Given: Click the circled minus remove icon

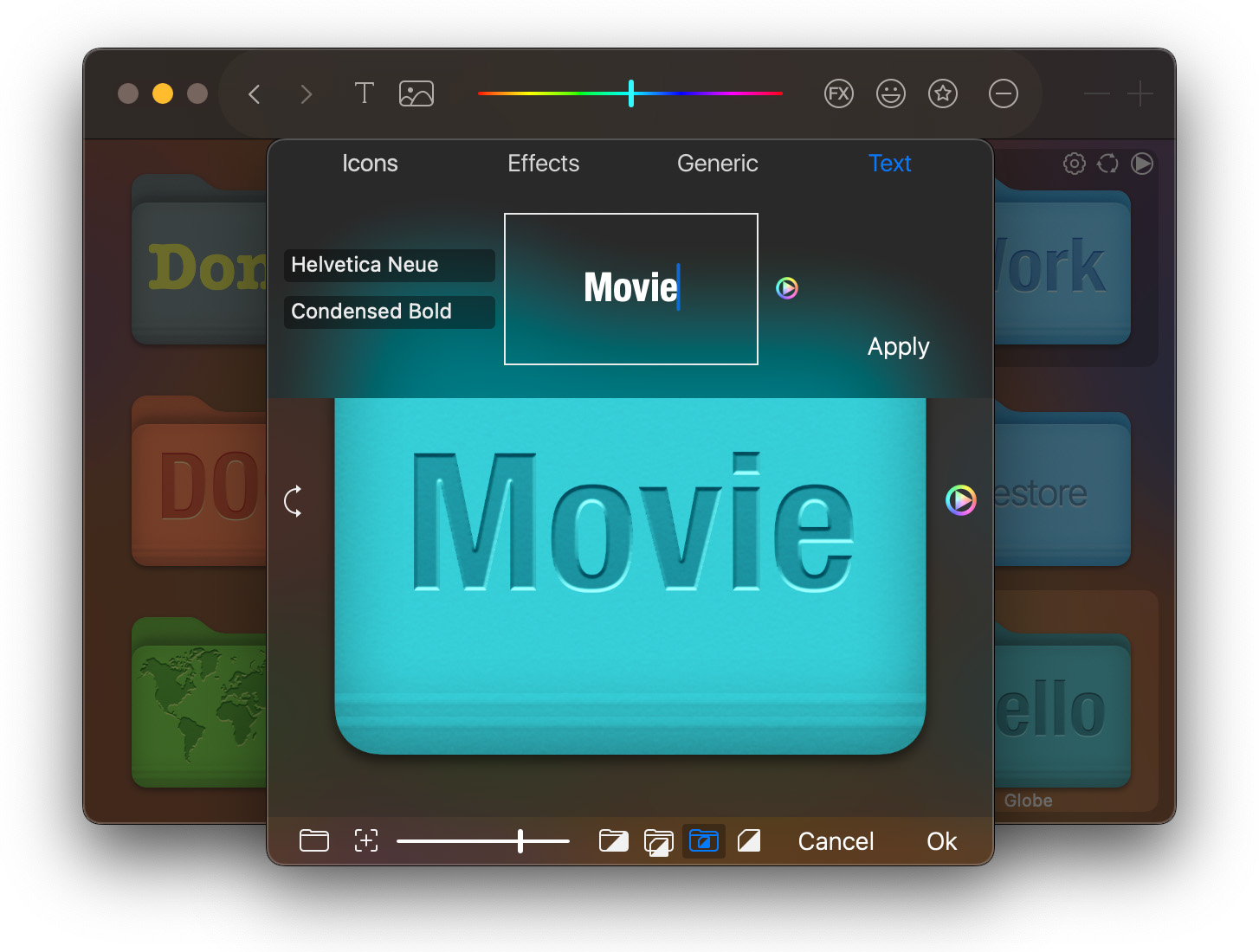Looking at the screenshot, I should tap(1003, 93).
